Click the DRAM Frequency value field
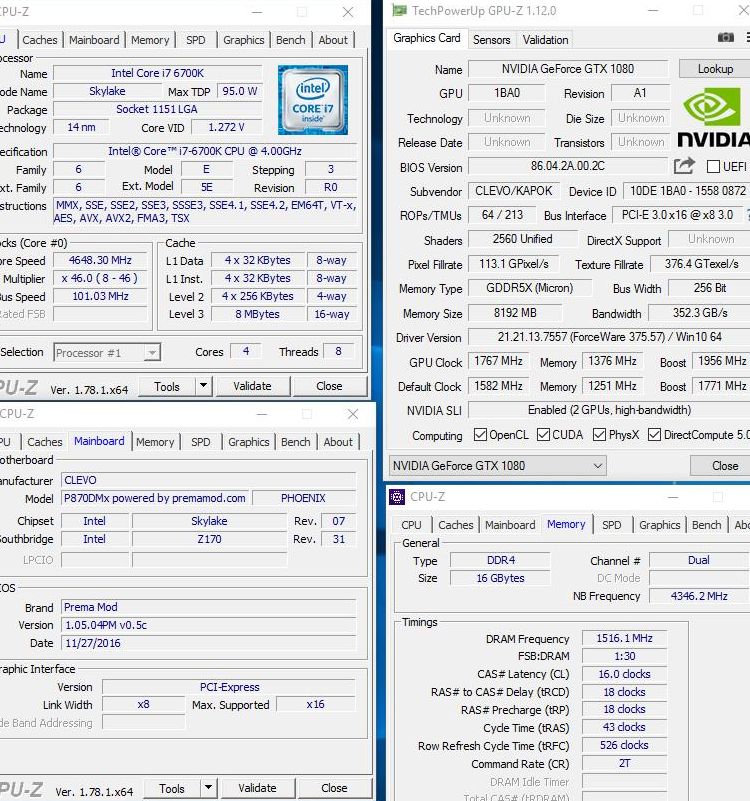Screen dimensions: 750x801 (x=624, y=639)
